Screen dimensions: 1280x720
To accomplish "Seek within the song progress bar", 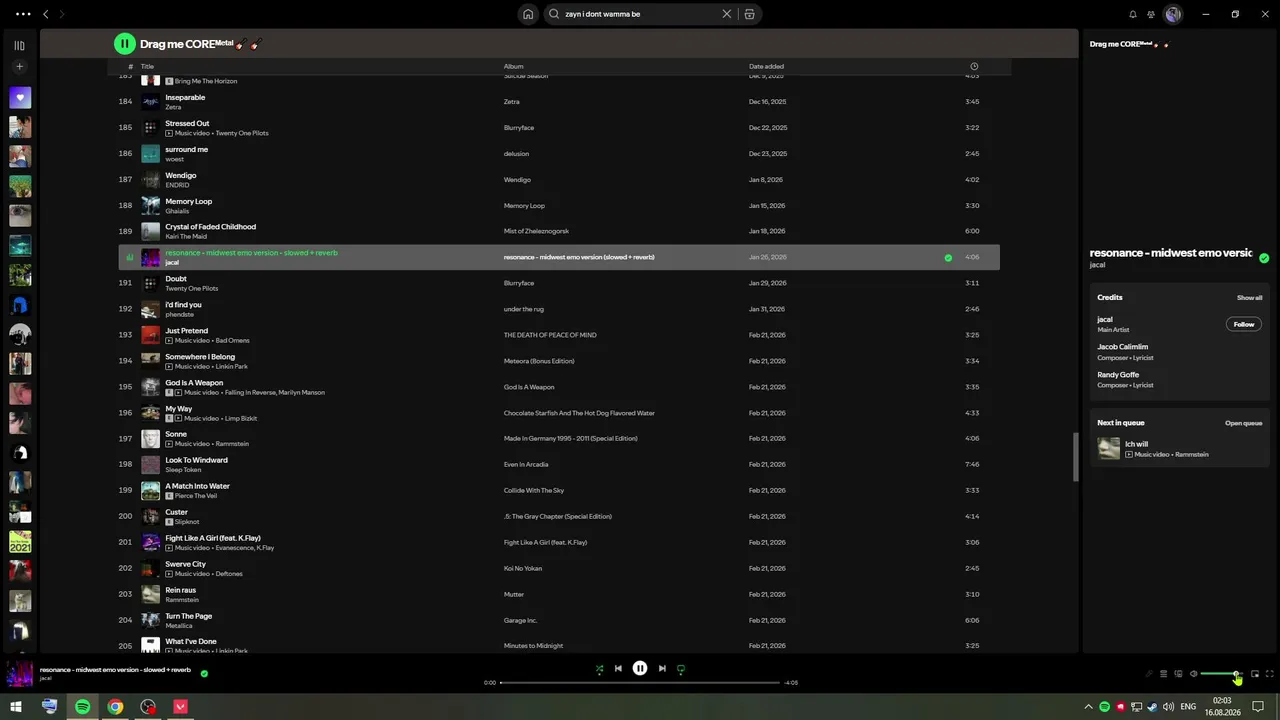I will [x=640, y=683].
